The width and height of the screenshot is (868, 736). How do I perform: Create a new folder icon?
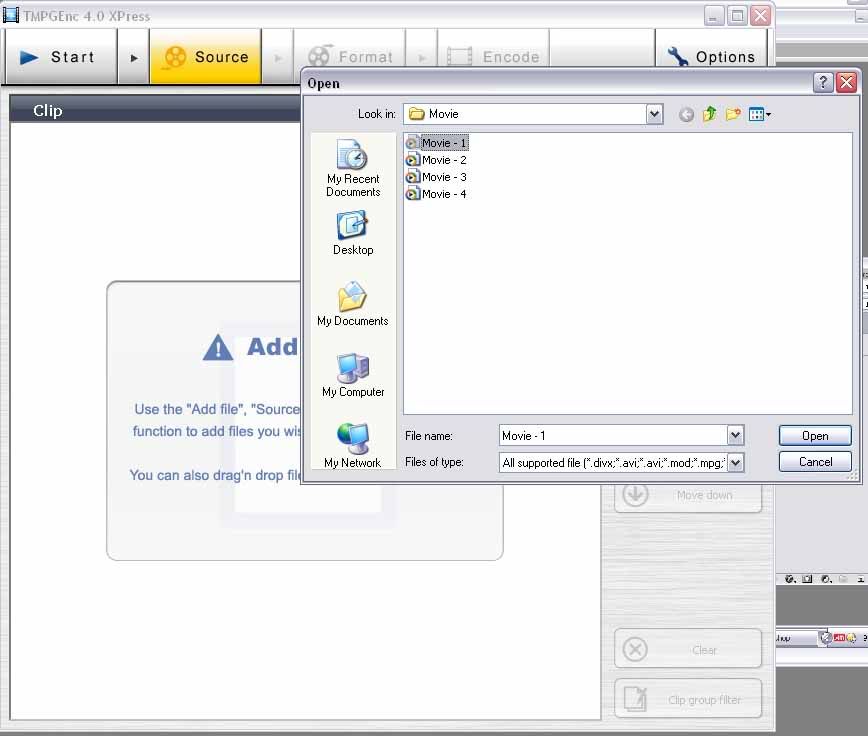tap(733, 114)
